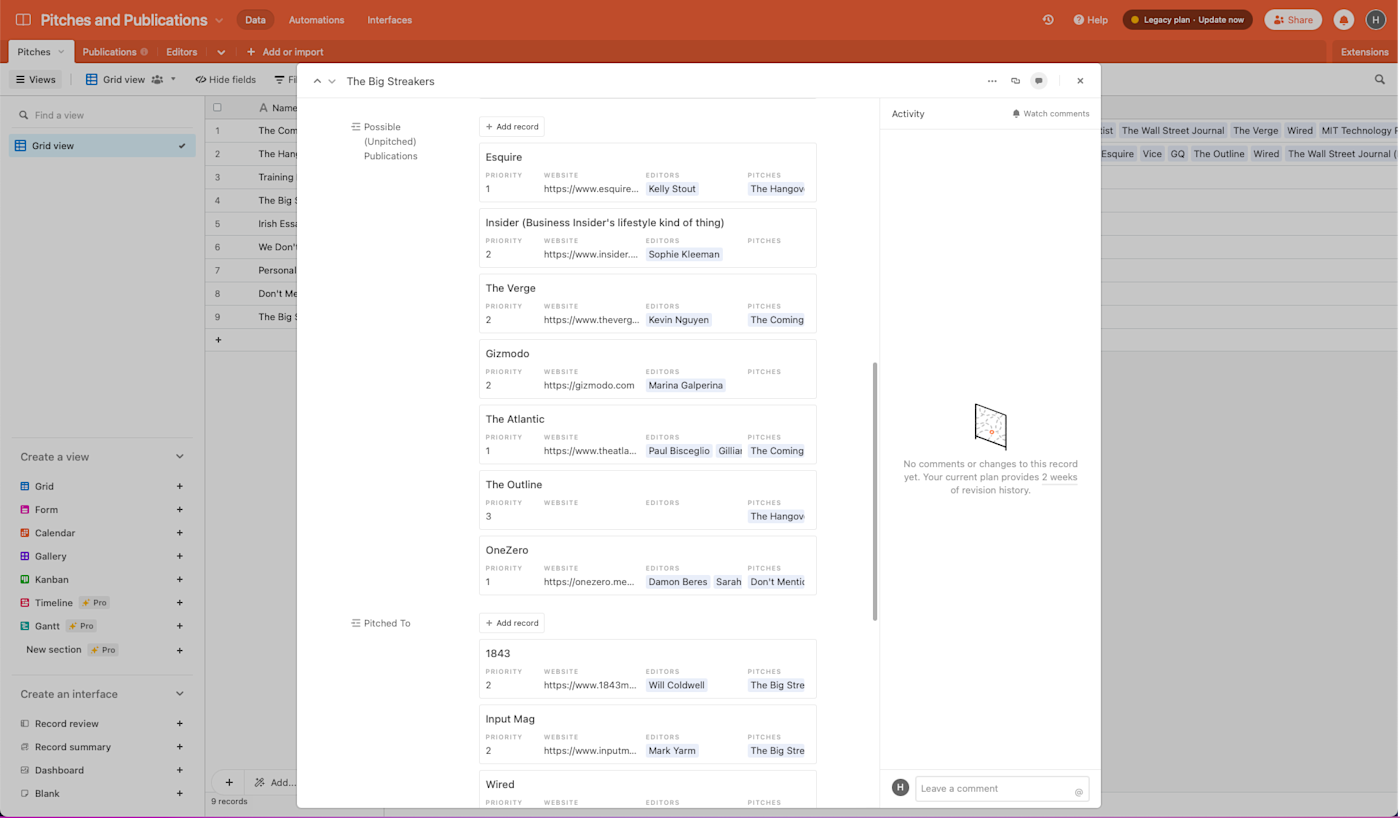Collapse Create an interface section
This screenshot has width=1400, height=818.
180,694
